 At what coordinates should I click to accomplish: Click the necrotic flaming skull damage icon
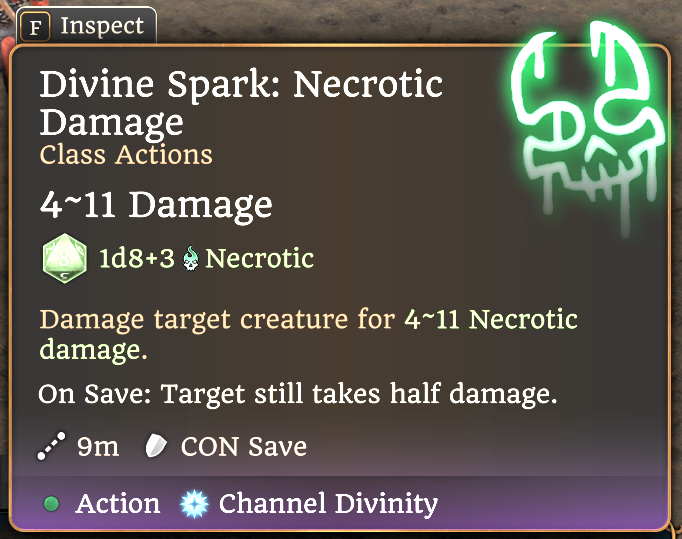click(x=190, y=258)
